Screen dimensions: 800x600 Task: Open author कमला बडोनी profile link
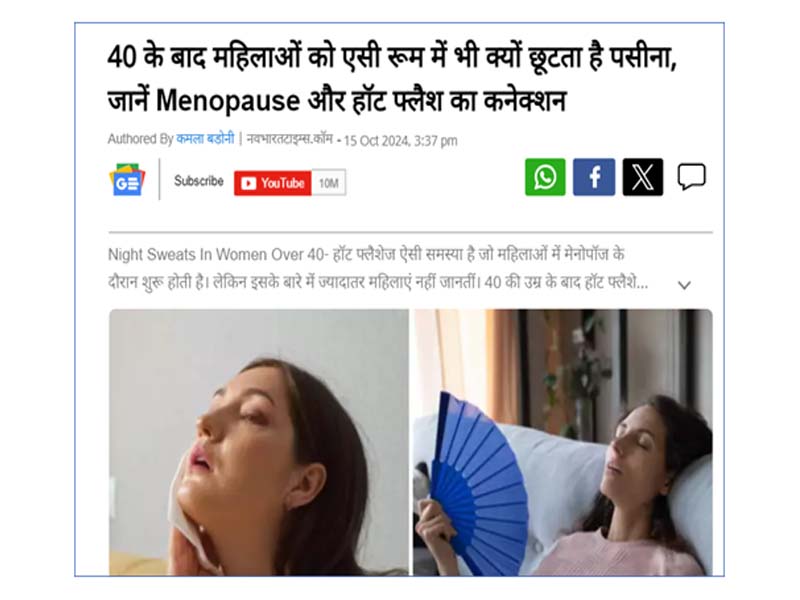[205, 139]
